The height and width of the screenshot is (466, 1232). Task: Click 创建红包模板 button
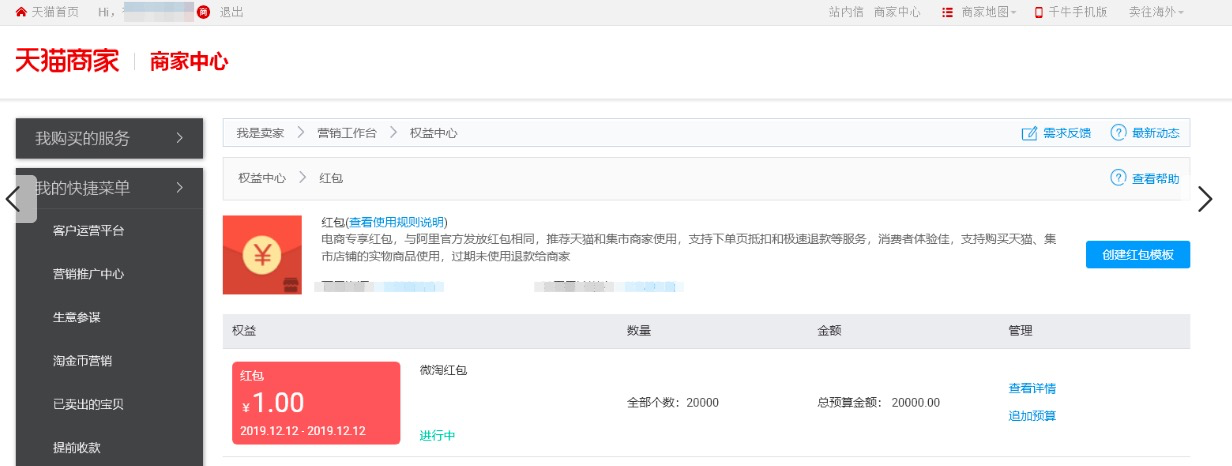[x=1138, y=255]
